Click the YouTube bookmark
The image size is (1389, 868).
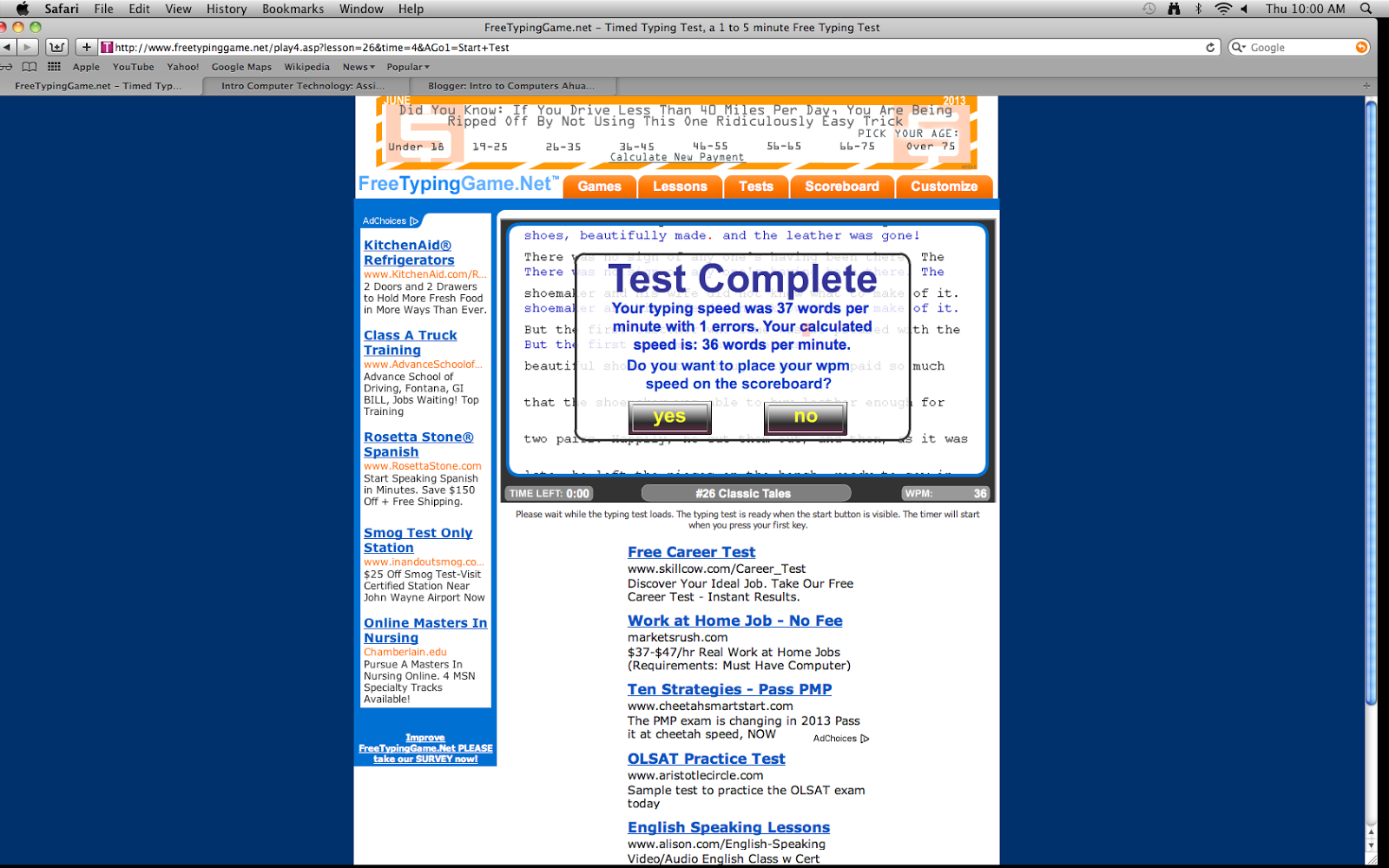coord(133,67)
